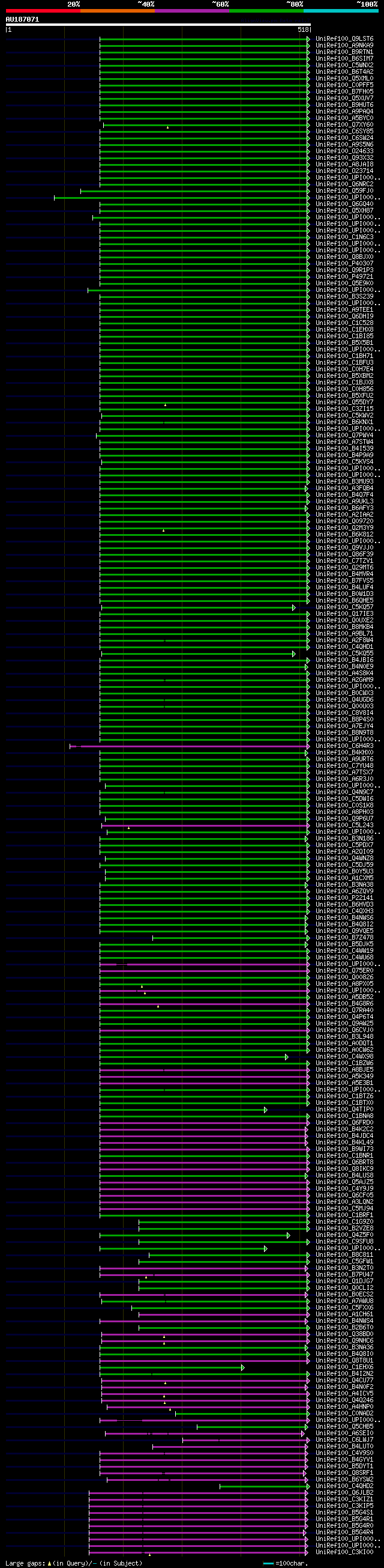Select the UniRef100_Q7XY60 label

[344, 125]
